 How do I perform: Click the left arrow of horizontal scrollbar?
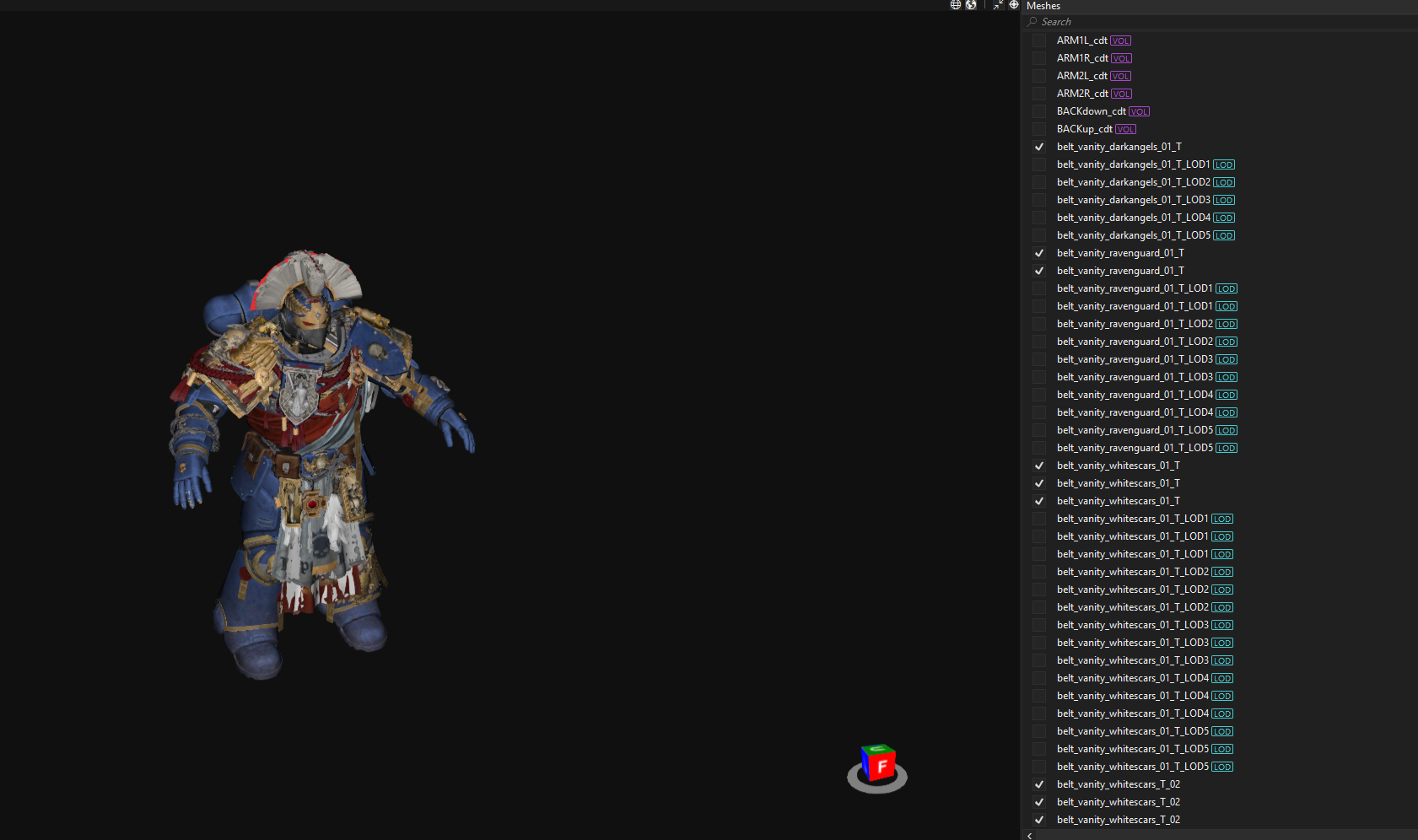click(x=1030, y=836)
